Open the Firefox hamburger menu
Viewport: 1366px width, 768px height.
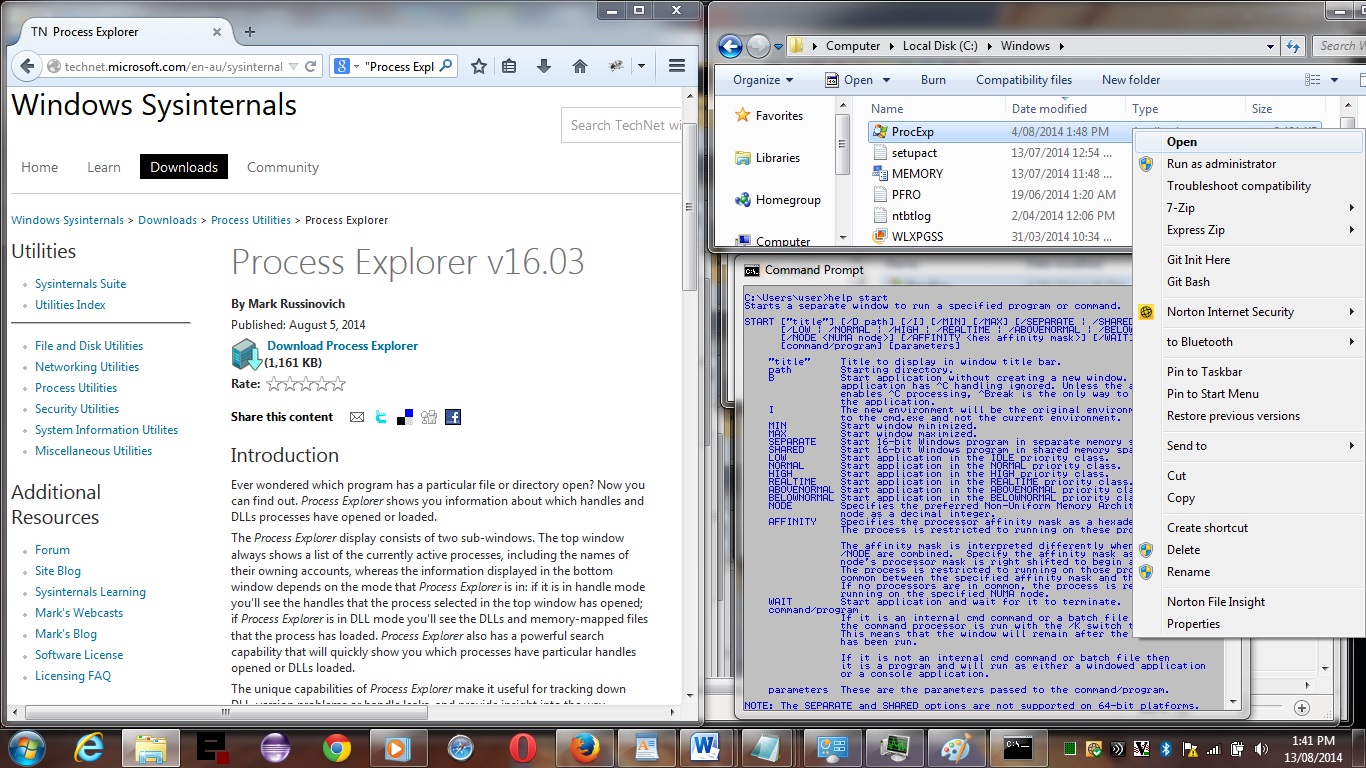tap(677, 66)
